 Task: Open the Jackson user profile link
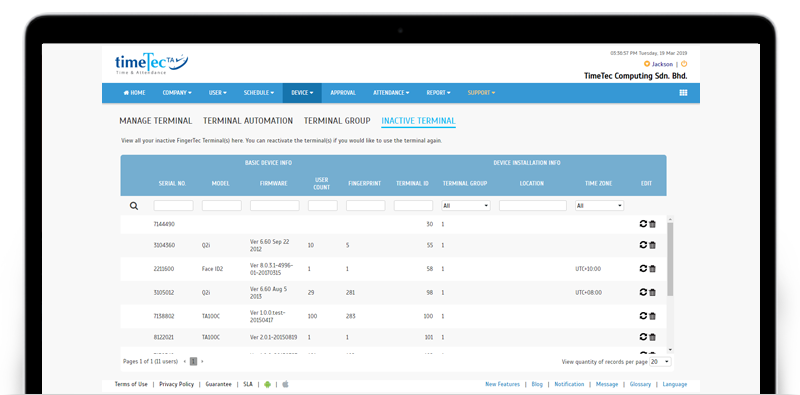[x=662, y=64]
